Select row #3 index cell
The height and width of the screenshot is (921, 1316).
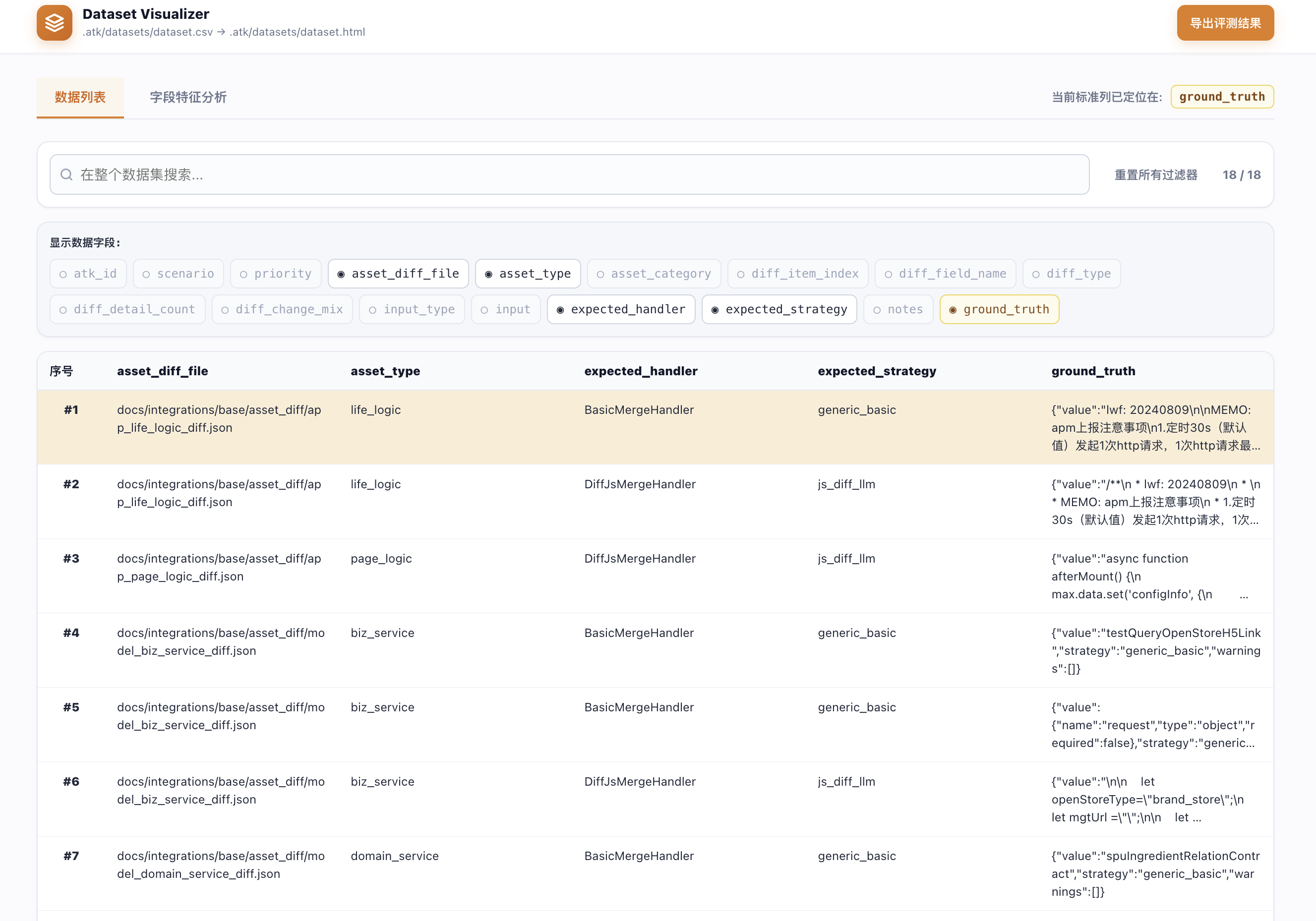pos(71,559)
